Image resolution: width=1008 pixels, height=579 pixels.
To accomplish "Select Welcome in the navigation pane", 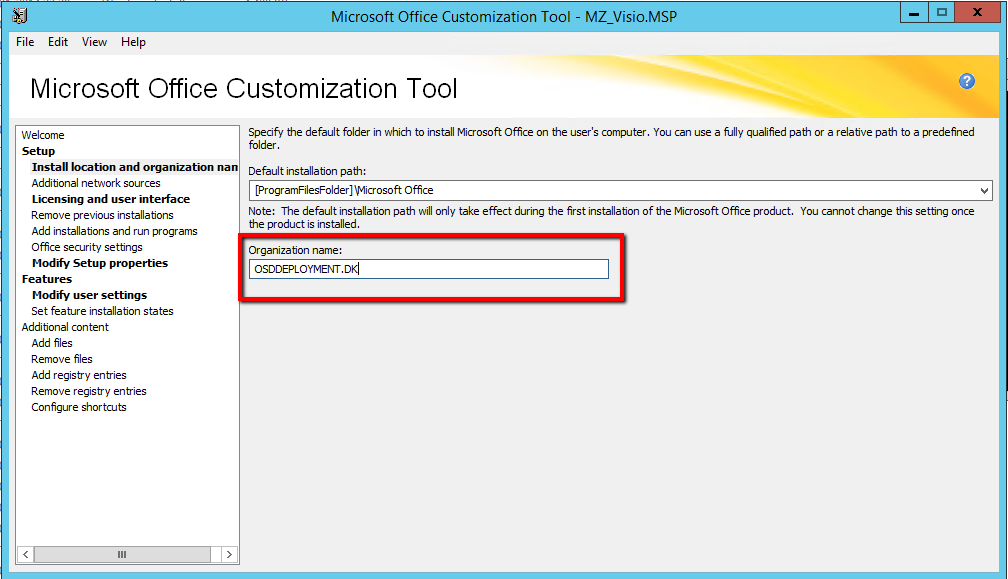I will pyautogui.click(x=43, y=135).
